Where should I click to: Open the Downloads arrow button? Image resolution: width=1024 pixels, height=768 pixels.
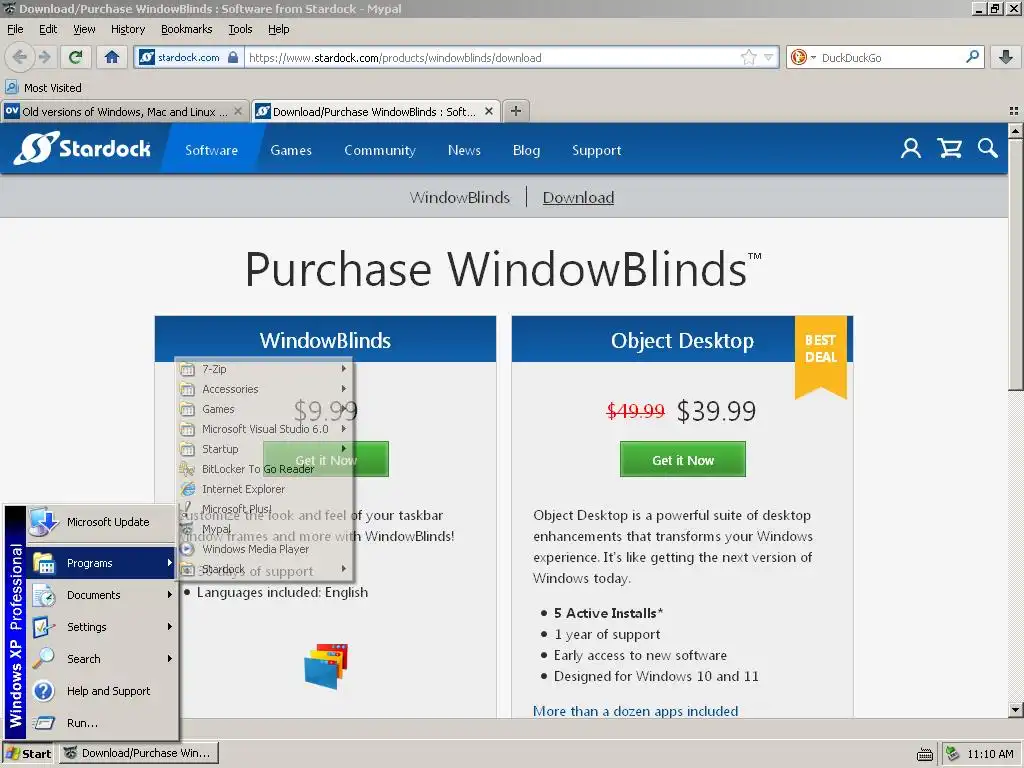coord(1006,57)
